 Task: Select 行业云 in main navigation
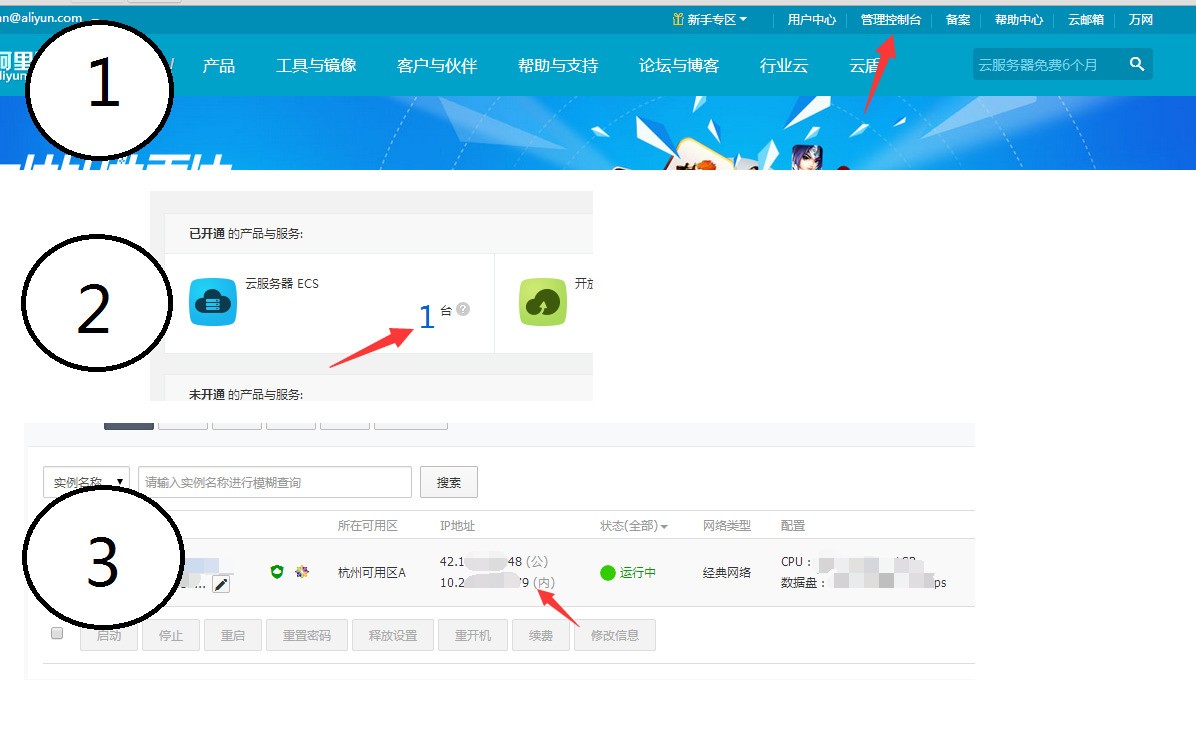(x=784, y=66)
